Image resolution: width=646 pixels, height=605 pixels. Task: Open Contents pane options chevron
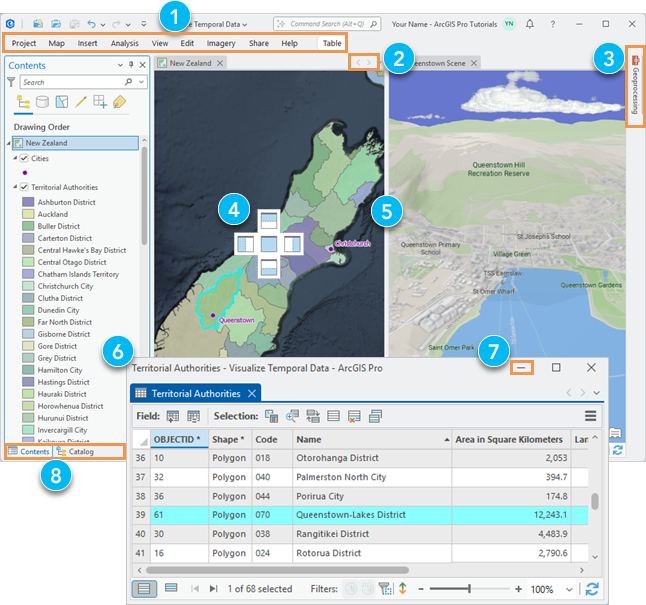pyautogui.click(x=120, y=65)
